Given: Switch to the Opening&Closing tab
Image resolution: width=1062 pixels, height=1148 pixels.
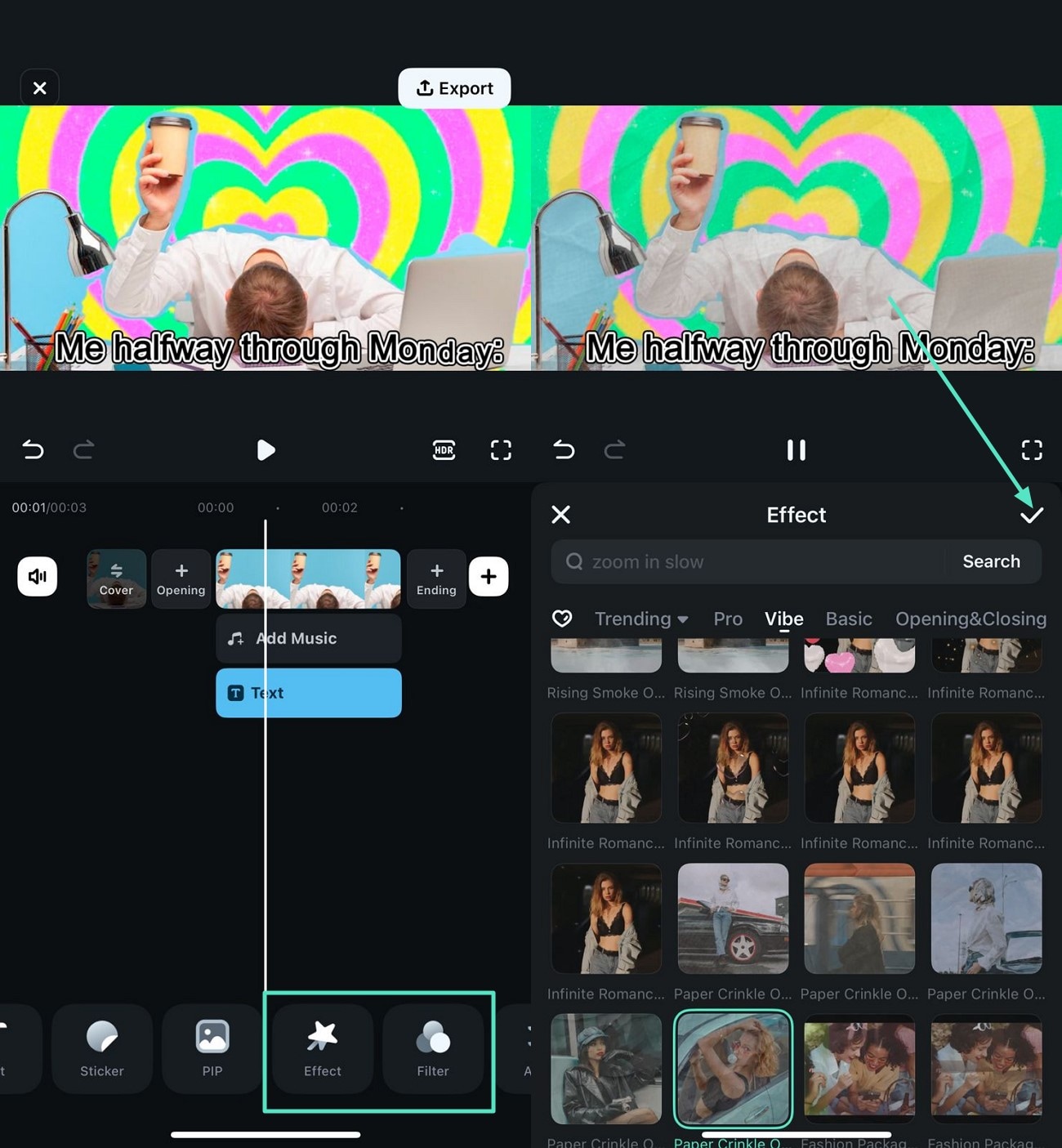Looking at the screenshot, I should (x=971, y=619).
